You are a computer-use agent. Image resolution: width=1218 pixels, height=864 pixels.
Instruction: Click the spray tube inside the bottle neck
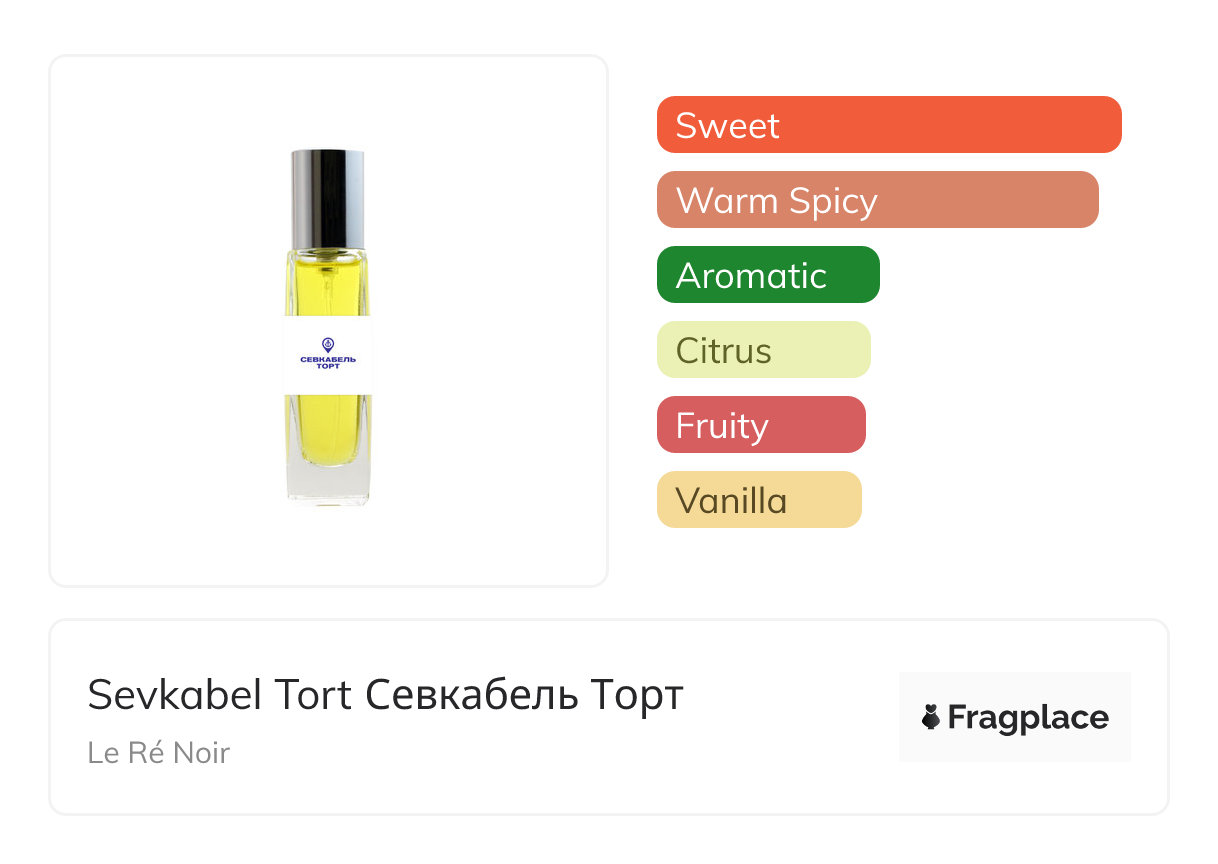pos(328,268)
